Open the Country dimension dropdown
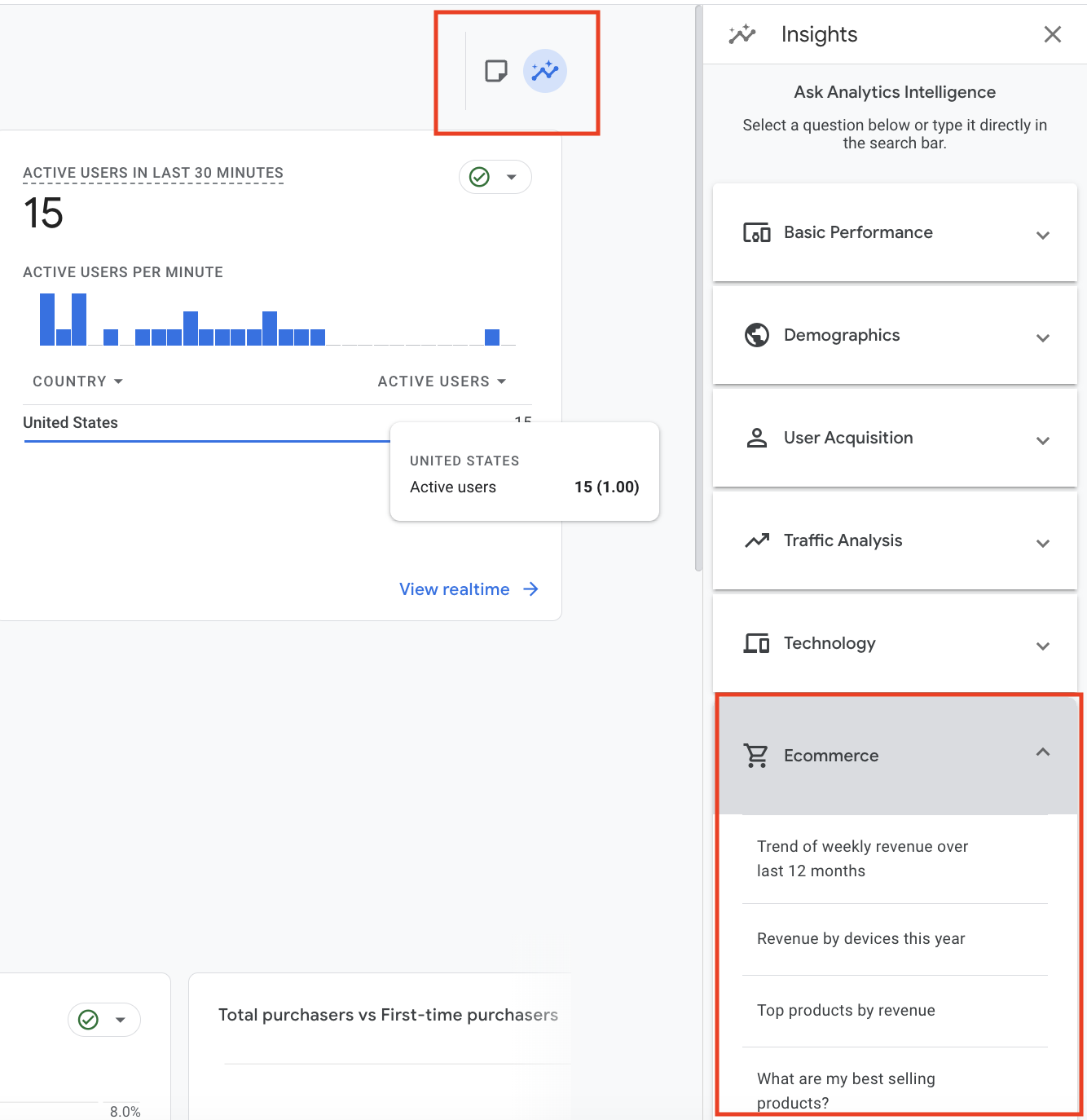 coord(77,381)
